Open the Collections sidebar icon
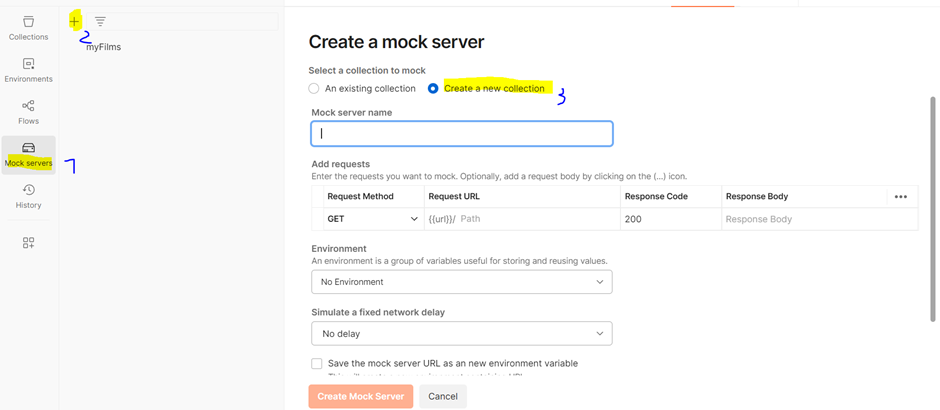 [x=28, y=27]
